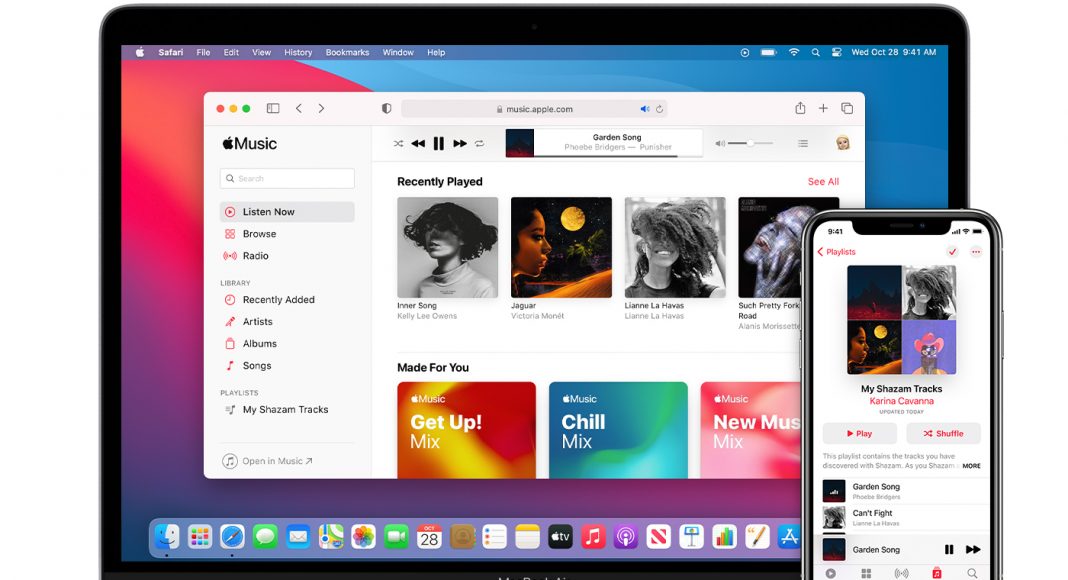The height and width of the screenshot is (580, 1068).
Task: Mute the tab via address bar audio icon
Action: click(645, 109)
